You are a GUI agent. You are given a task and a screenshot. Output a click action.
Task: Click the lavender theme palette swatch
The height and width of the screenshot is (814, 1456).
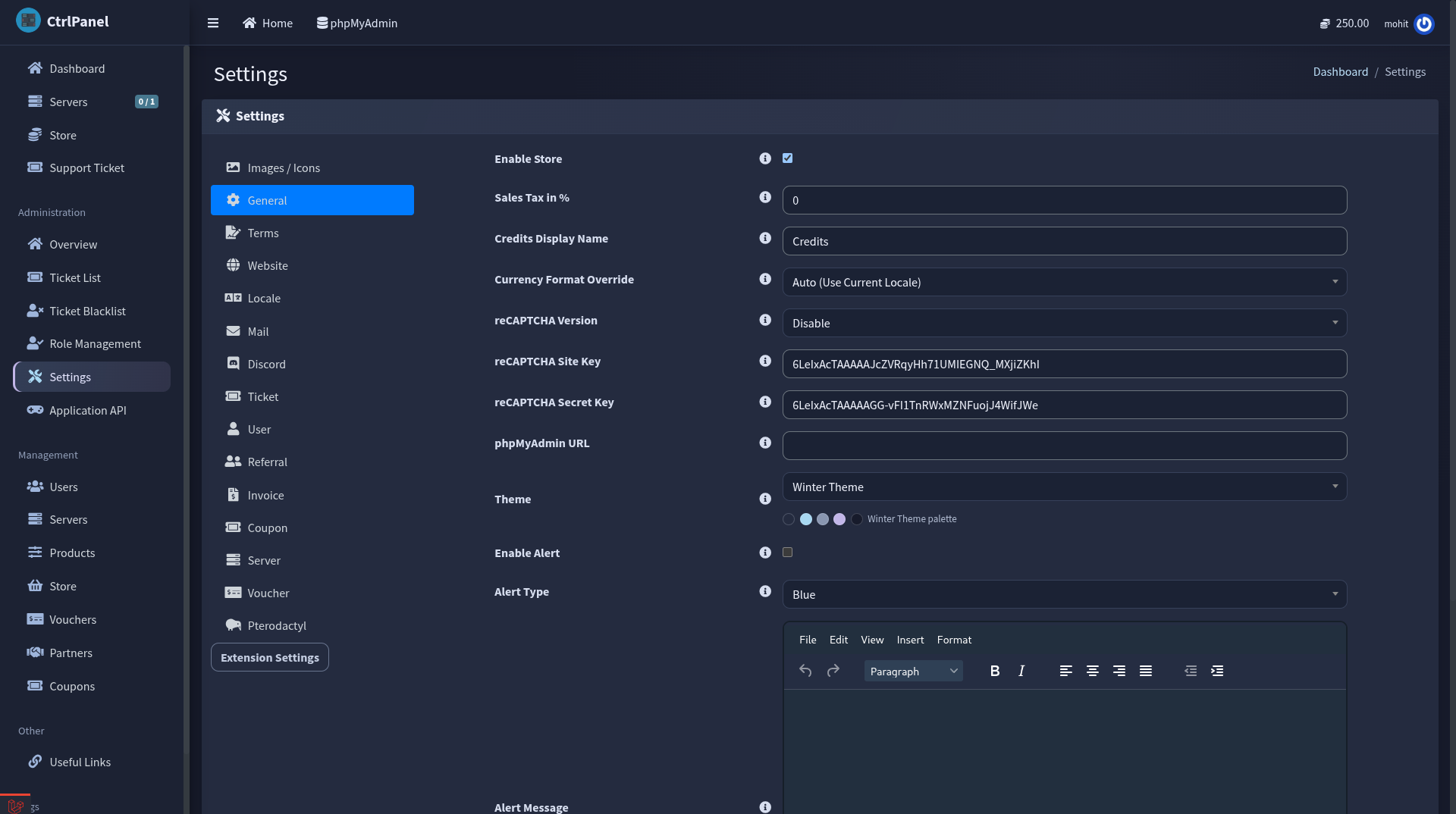(839, 519)
